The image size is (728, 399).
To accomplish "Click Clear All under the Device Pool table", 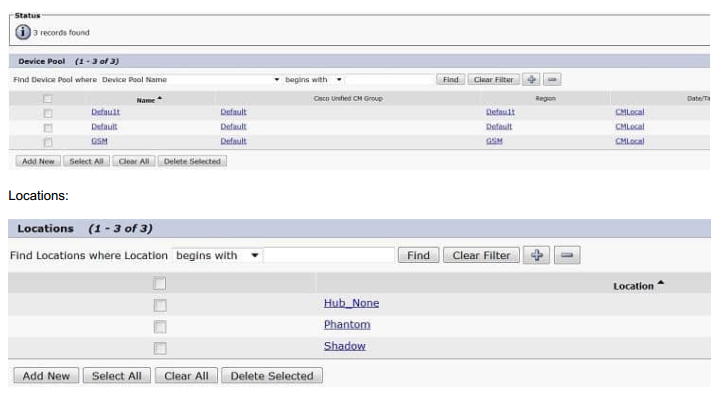I will coord(134,161).
